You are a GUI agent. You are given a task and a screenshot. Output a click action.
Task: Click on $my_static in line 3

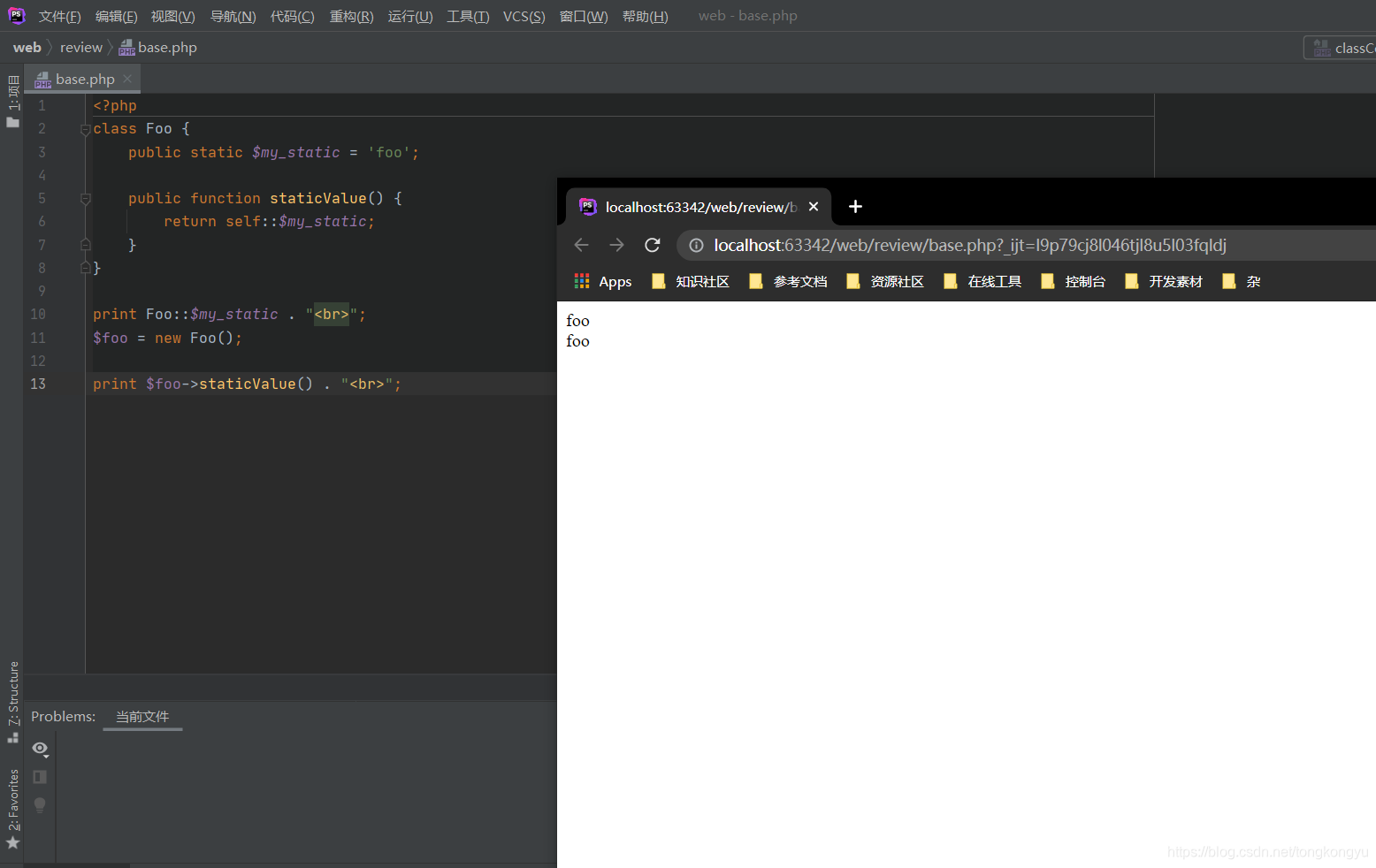point(296,152)
